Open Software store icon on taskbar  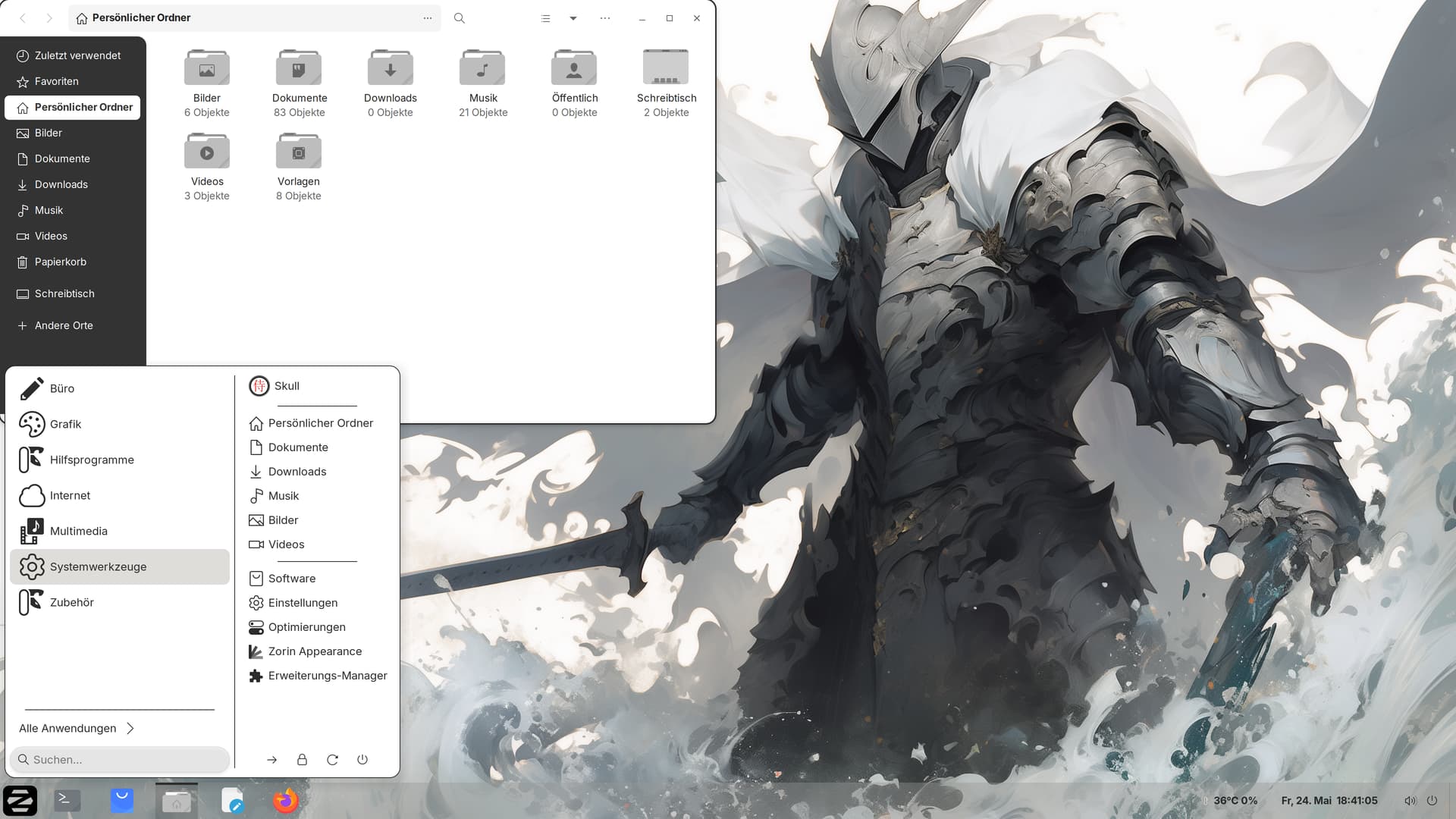[x=122, y=800]
